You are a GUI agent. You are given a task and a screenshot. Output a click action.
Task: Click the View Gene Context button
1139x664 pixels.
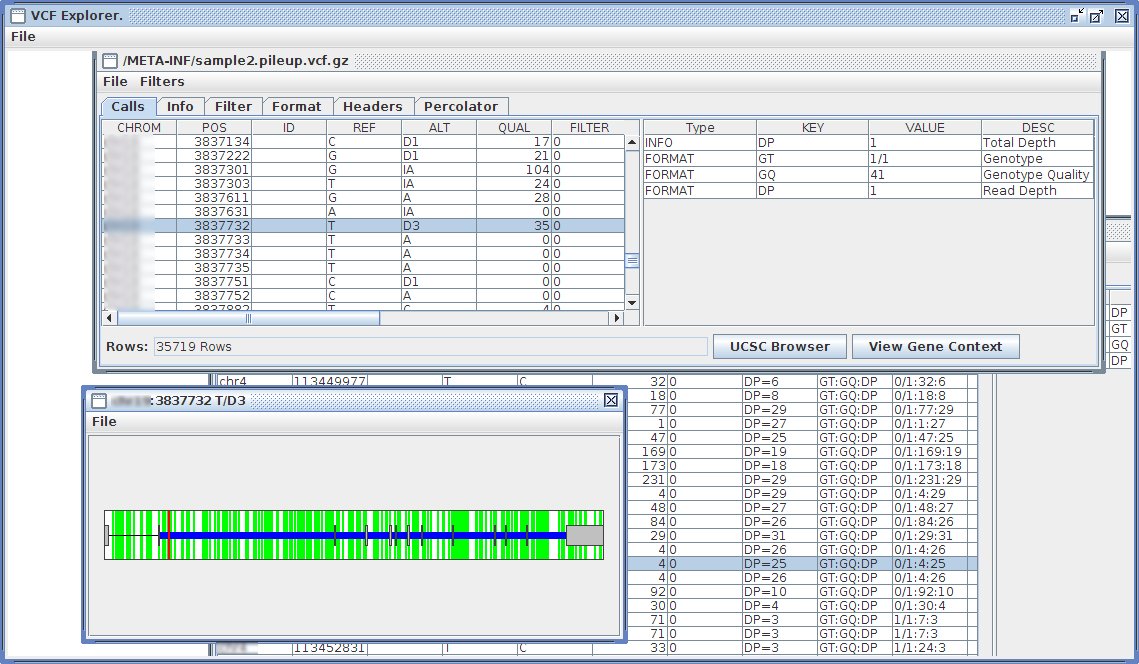(935, 346)
